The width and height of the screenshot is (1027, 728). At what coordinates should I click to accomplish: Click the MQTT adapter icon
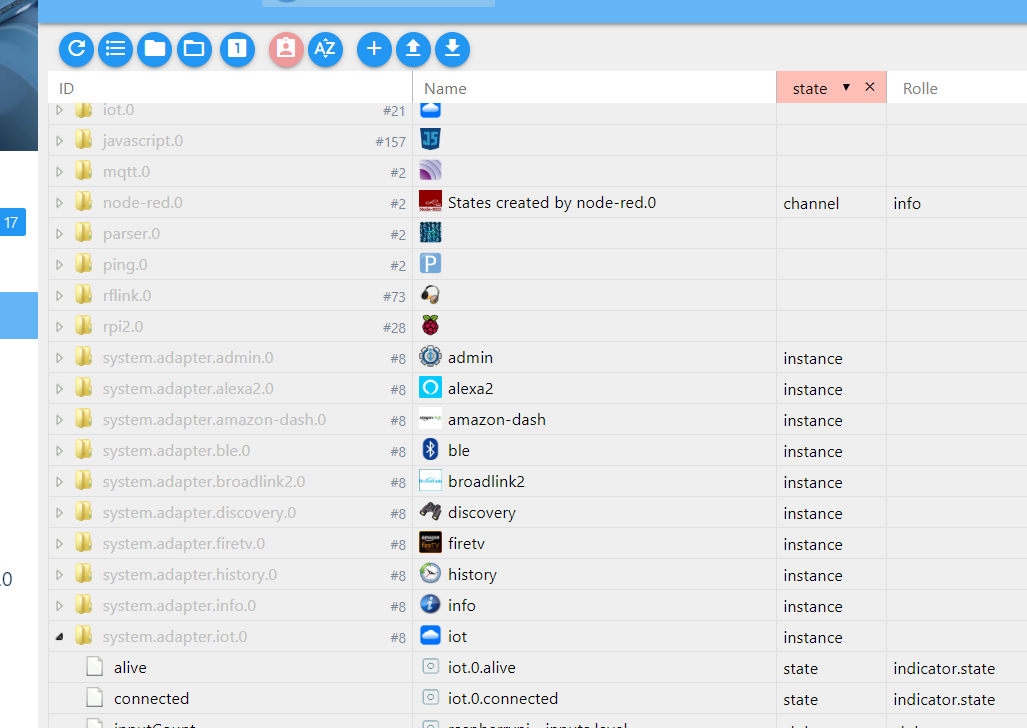click(430, 170)
